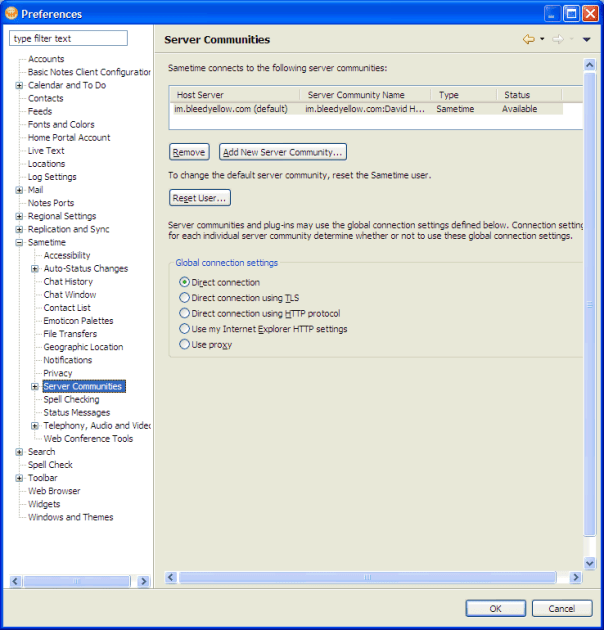The width and height of the screenshot is (604, 630).
Task: Expand Telephony, Audio and Video node
Action: 35,426
